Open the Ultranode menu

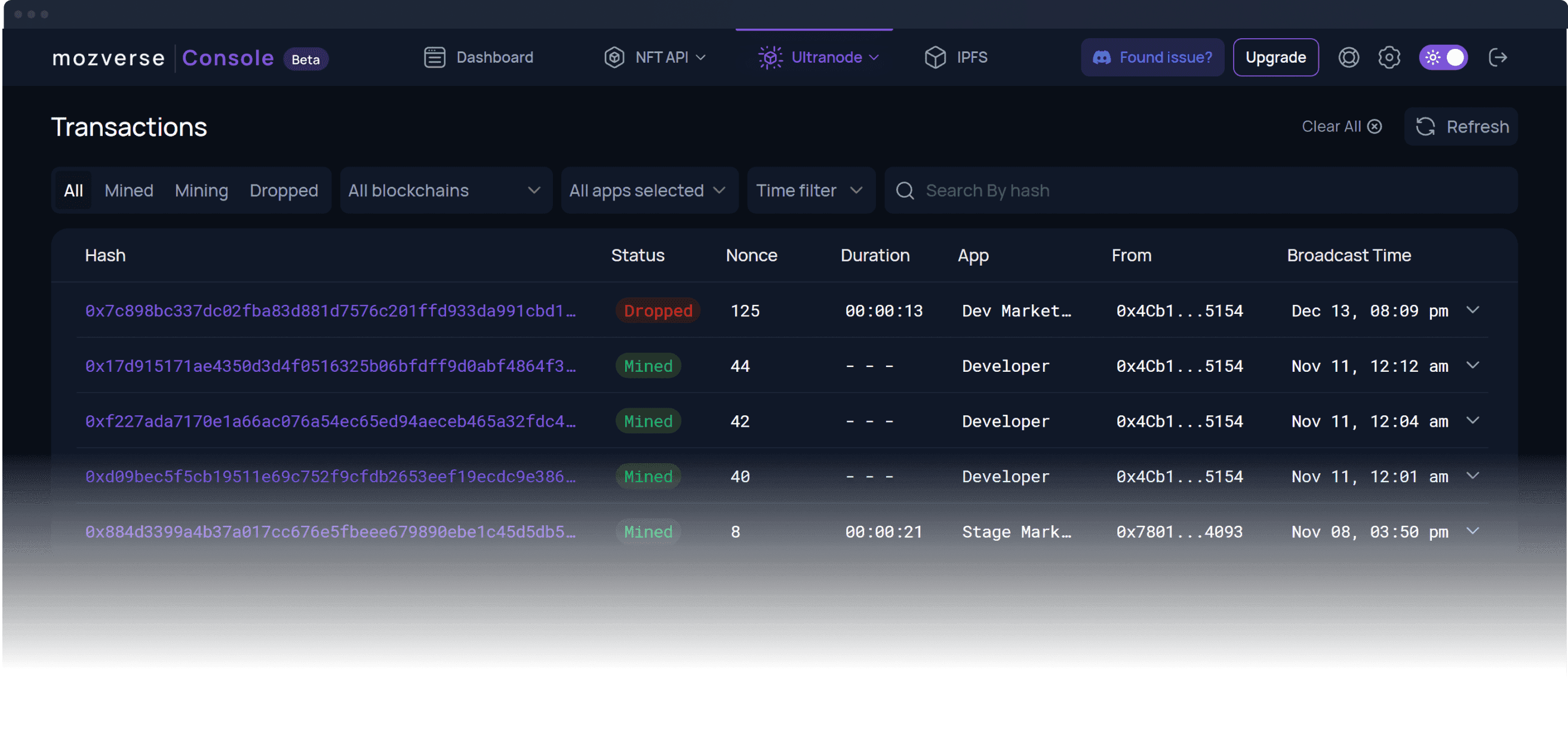click(818, 58)
